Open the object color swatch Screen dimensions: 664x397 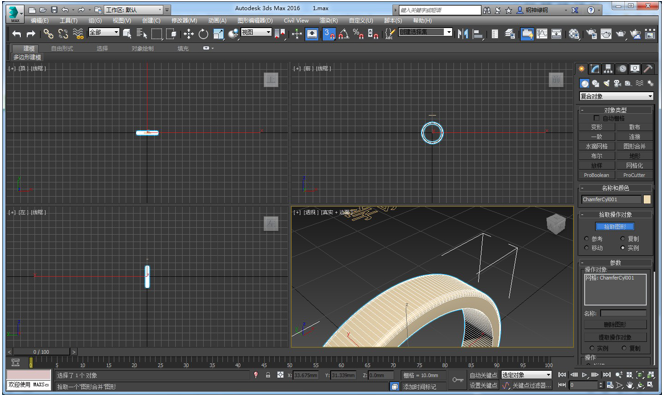[x=647, y=199]
